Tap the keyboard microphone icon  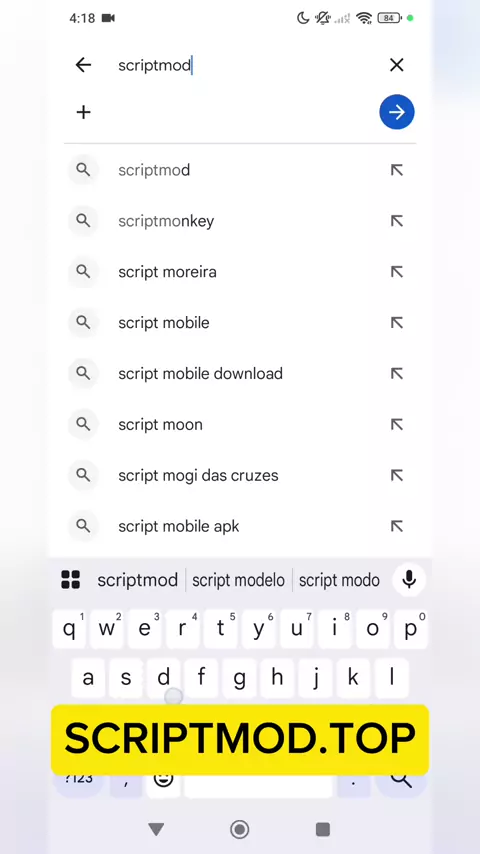409,580
